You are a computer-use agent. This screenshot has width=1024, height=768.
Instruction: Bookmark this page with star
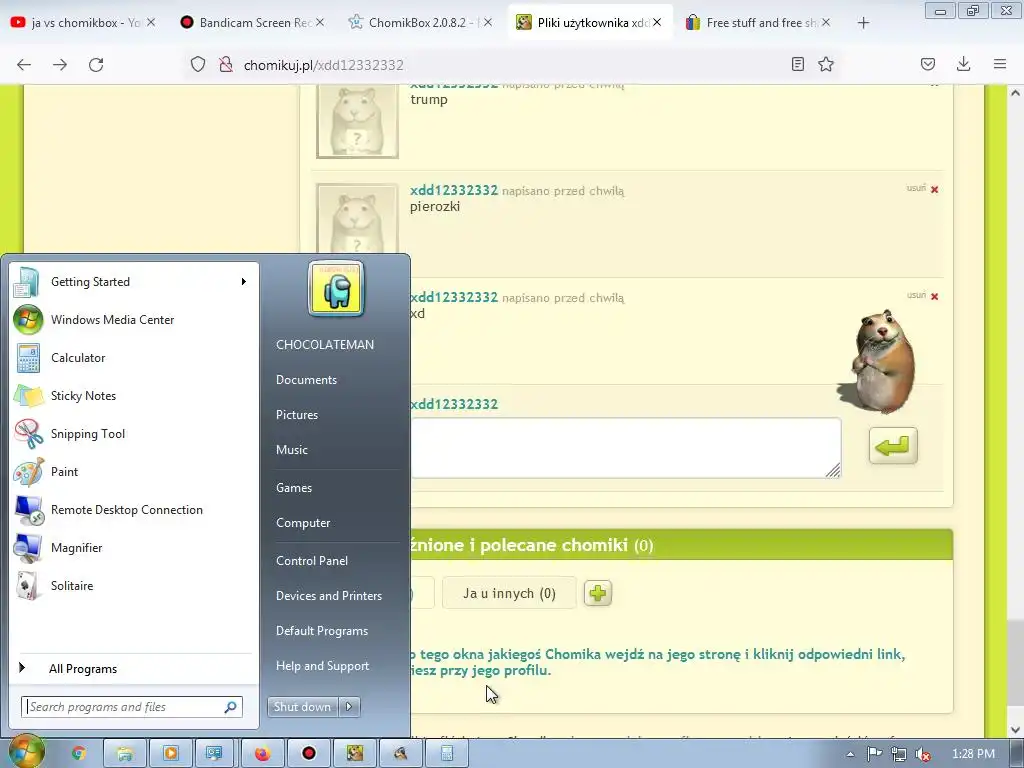(826, 64)
